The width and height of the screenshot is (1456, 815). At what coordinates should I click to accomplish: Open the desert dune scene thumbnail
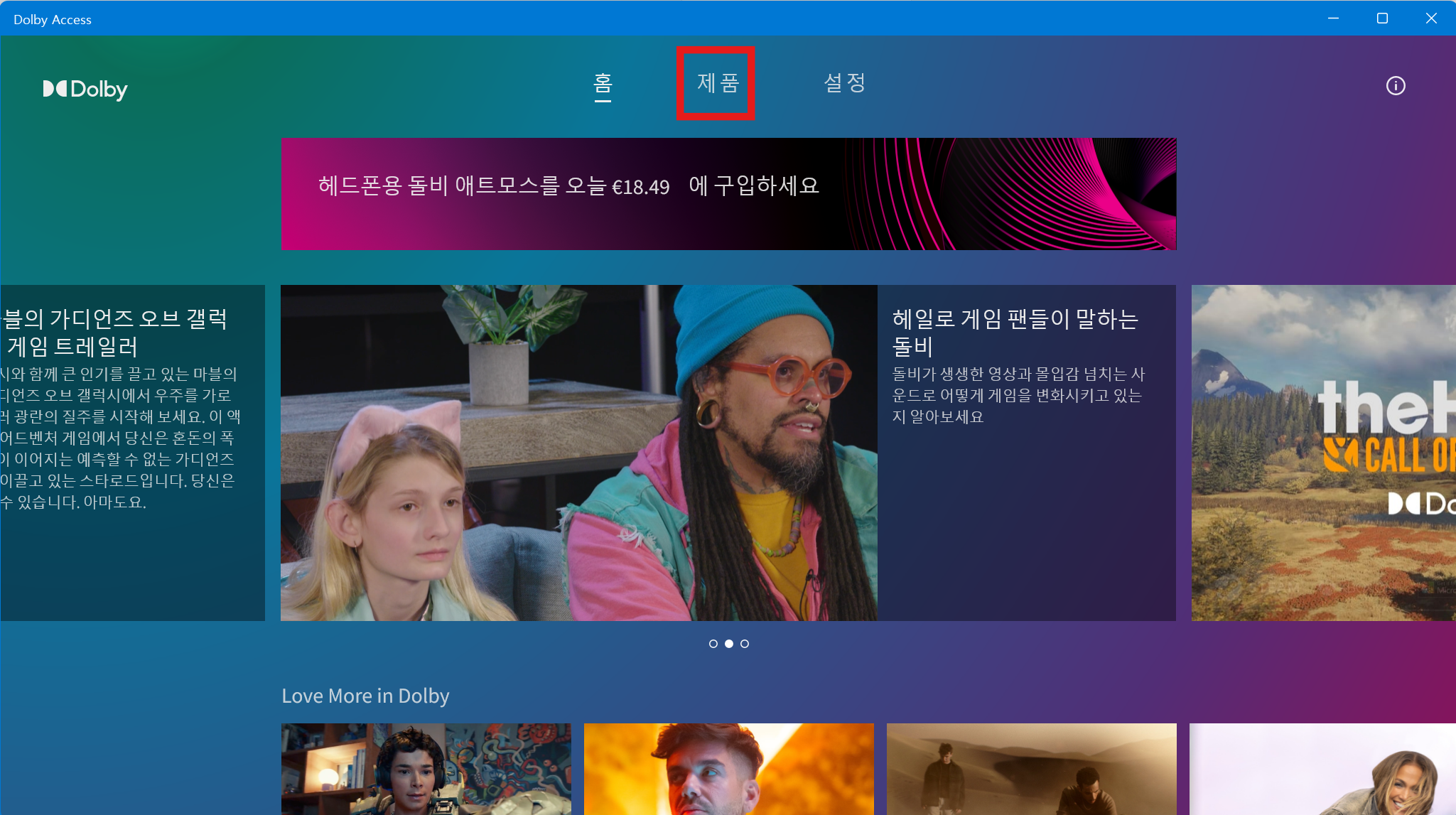(x=1031, y=769)
